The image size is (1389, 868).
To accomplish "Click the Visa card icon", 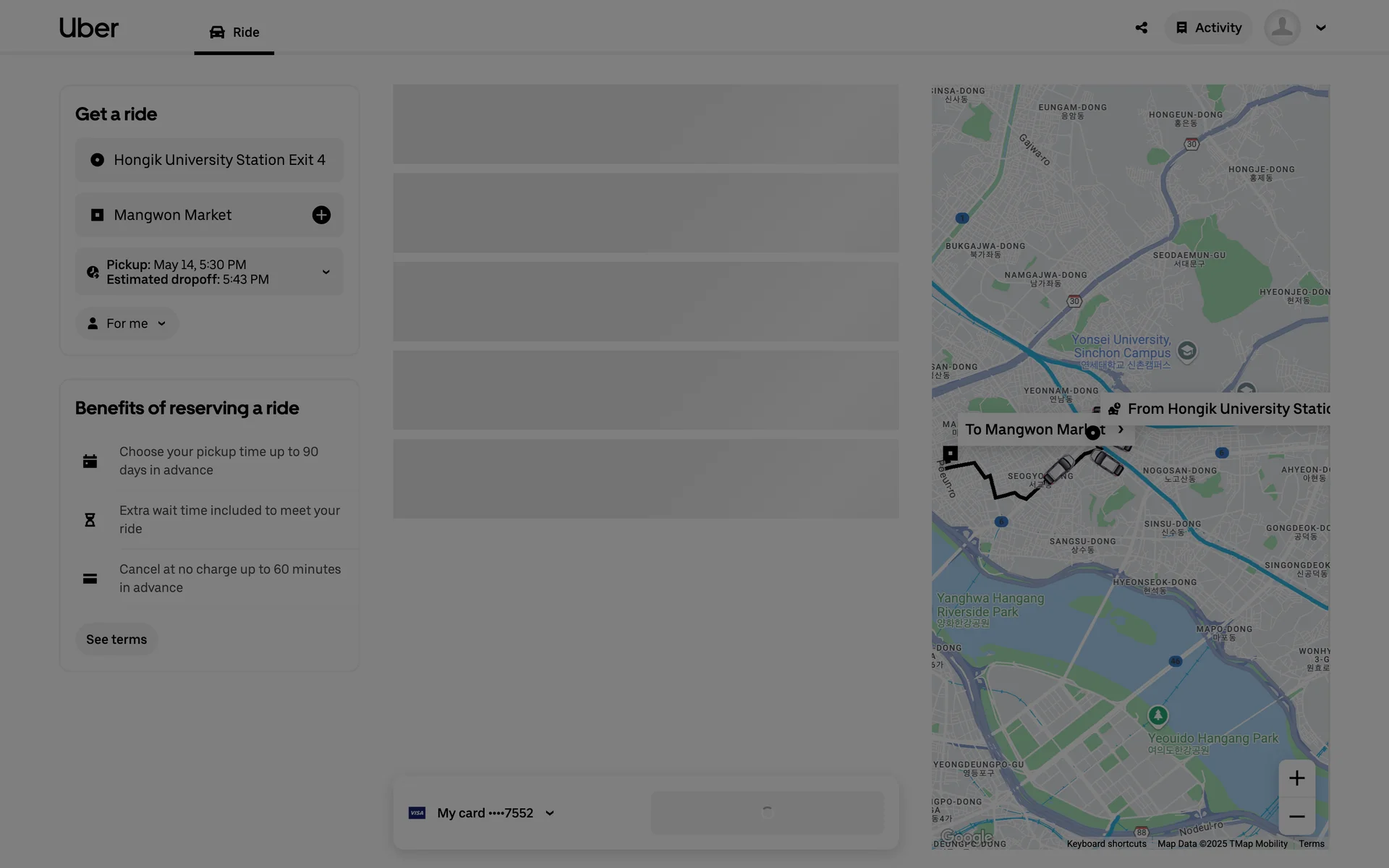I will [417, 813].
